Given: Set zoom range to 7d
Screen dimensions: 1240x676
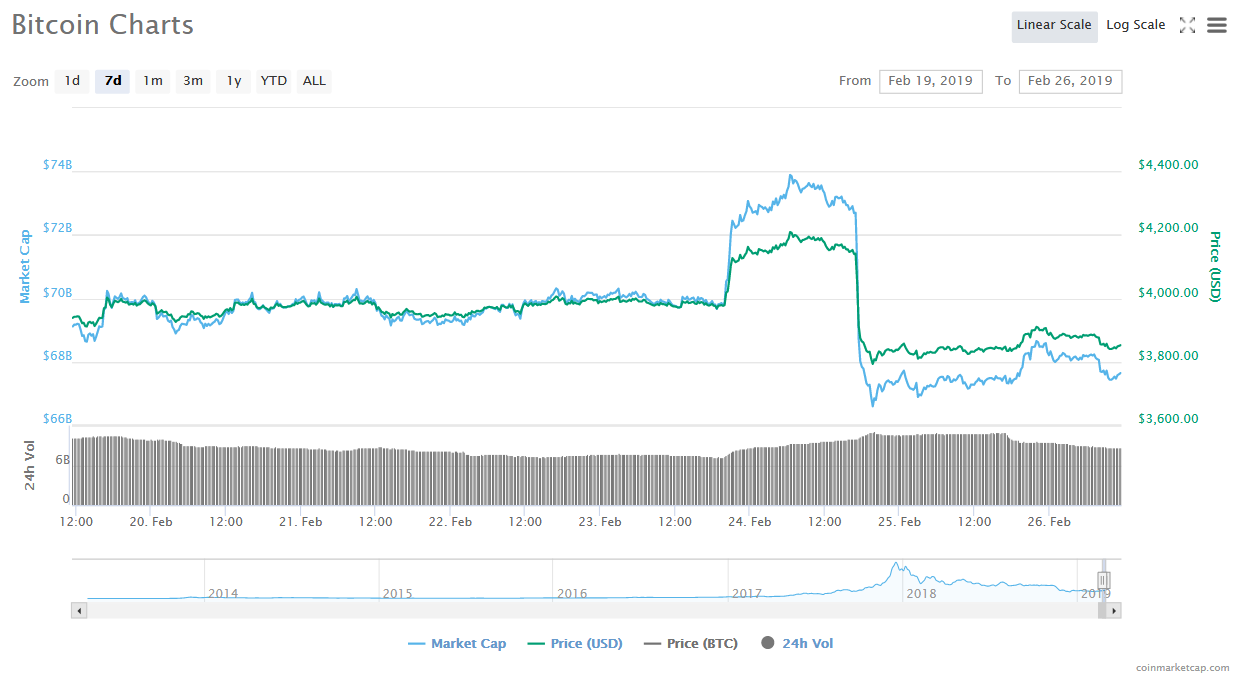Looking at the screenshot, I should coord(113,81).
